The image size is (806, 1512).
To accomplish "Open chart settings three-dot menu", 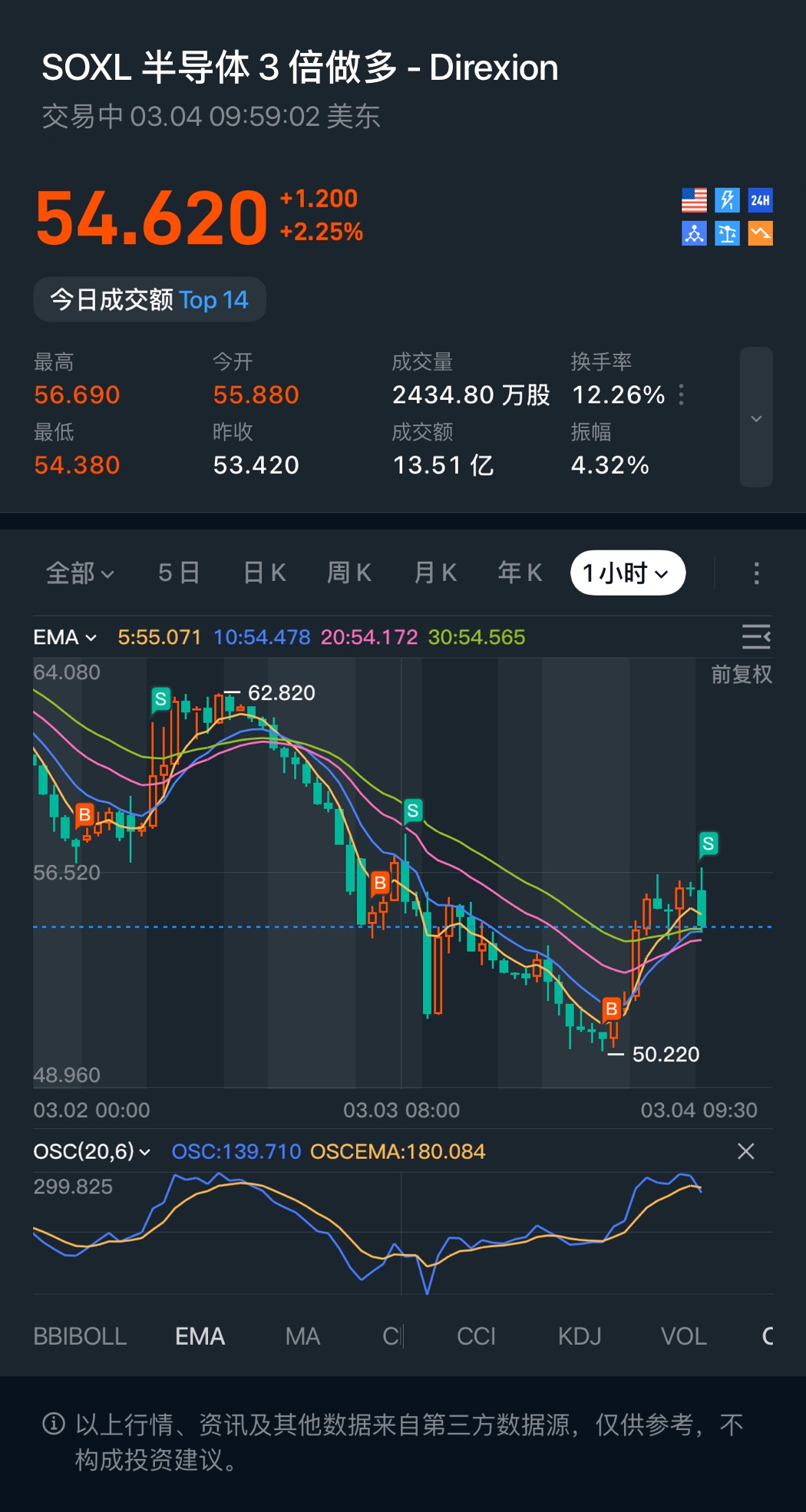I will click(756, 573).
